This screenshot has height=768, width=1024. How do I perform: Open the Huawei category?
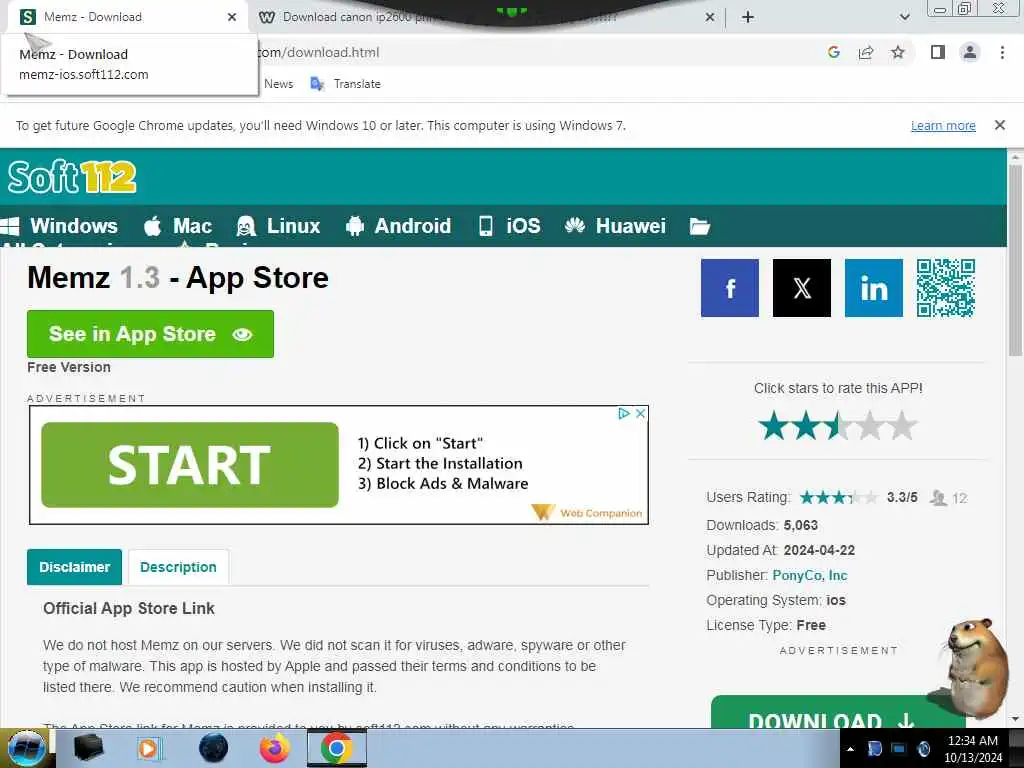pos(615,226)
